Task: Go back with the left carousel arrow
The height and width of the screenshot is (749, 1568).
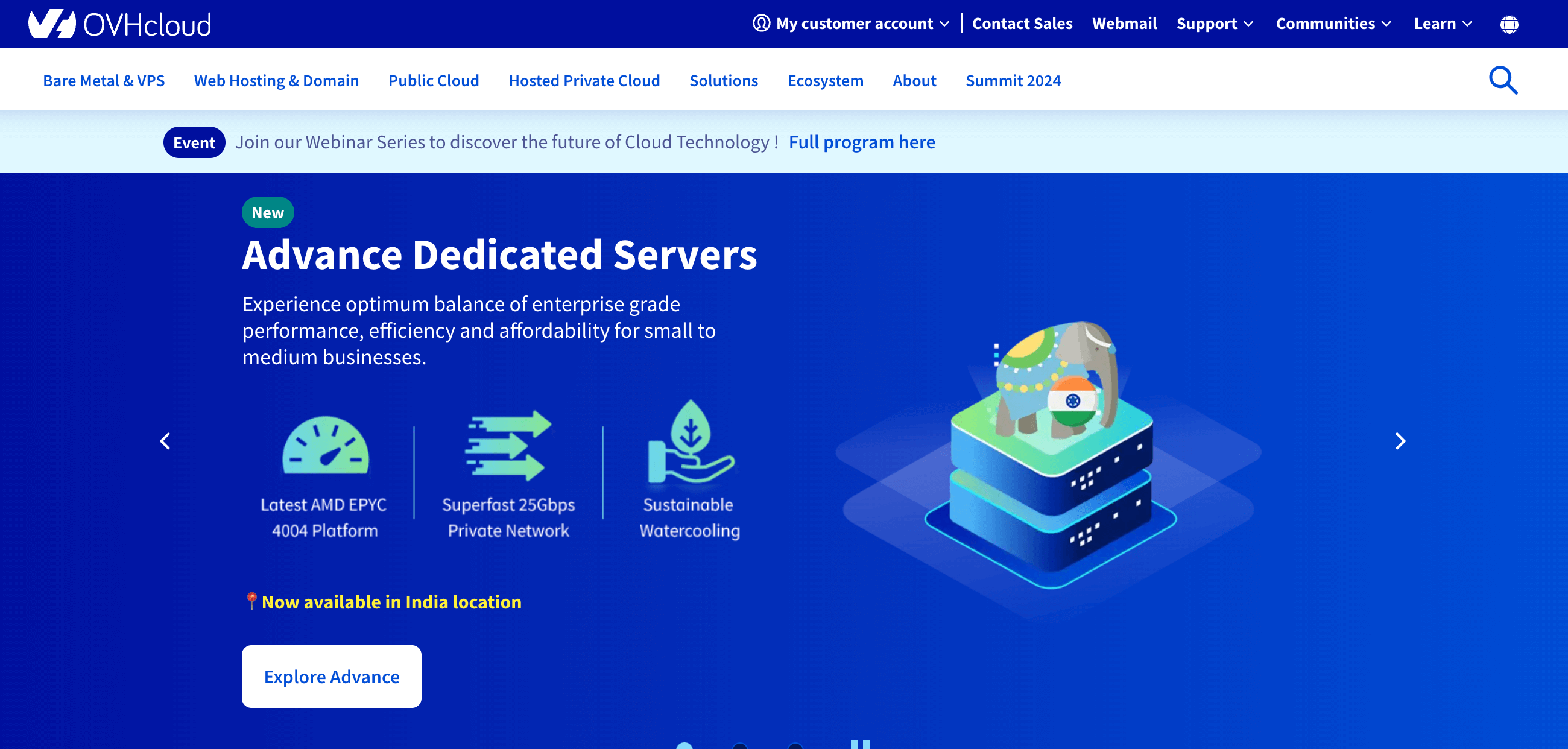Action: point(165,441)
